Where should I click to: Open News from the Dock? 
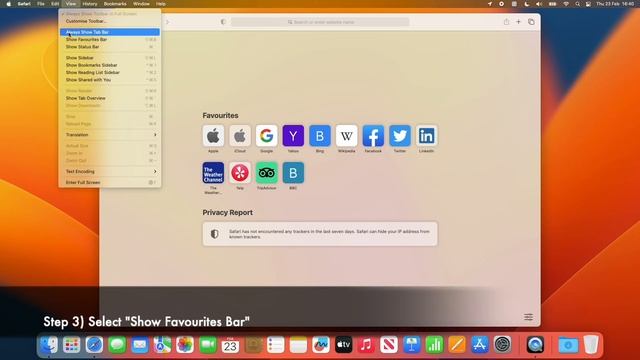389,345
